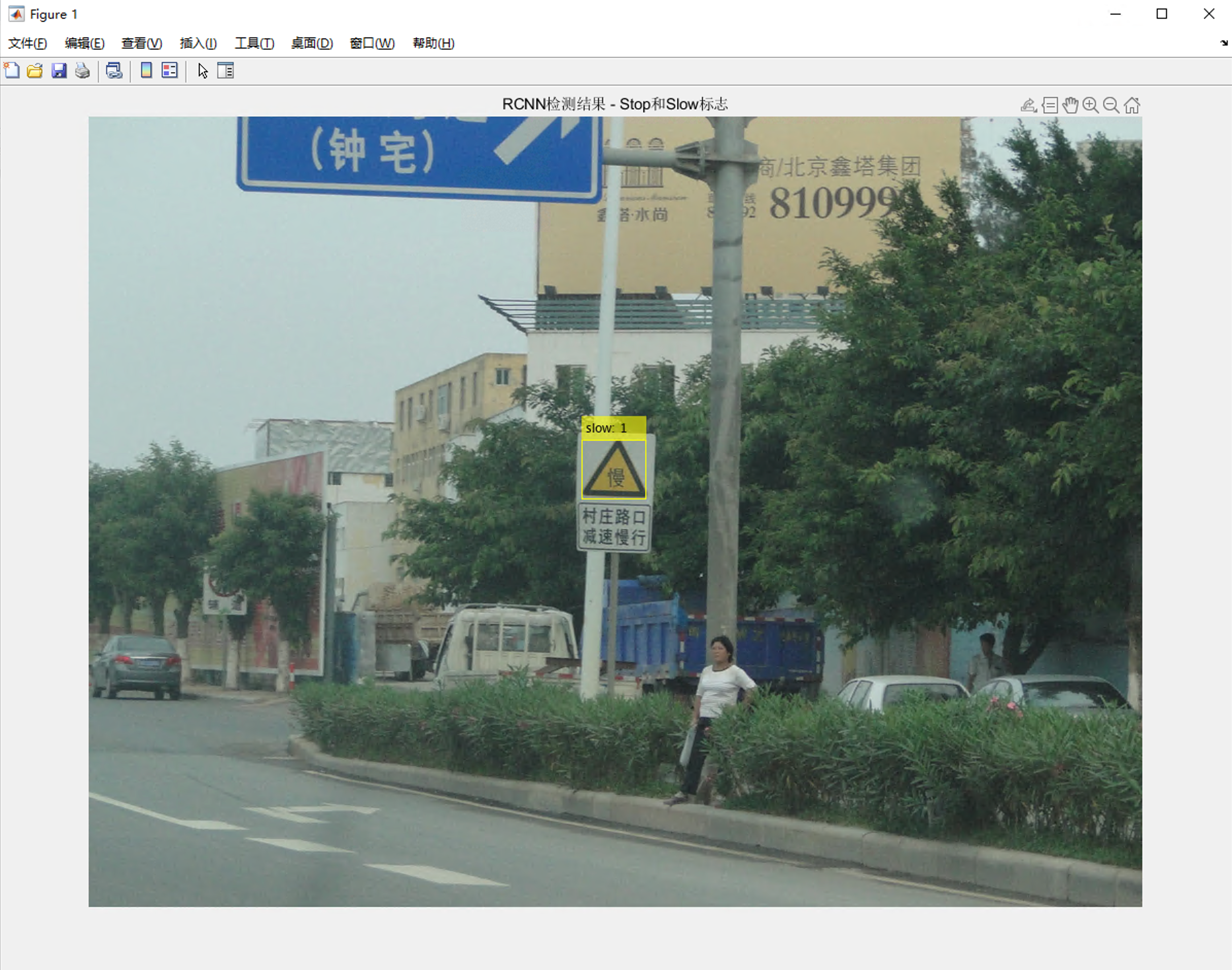
Task: Print the figure using the printer icon
Action: (x=82, y=71)
